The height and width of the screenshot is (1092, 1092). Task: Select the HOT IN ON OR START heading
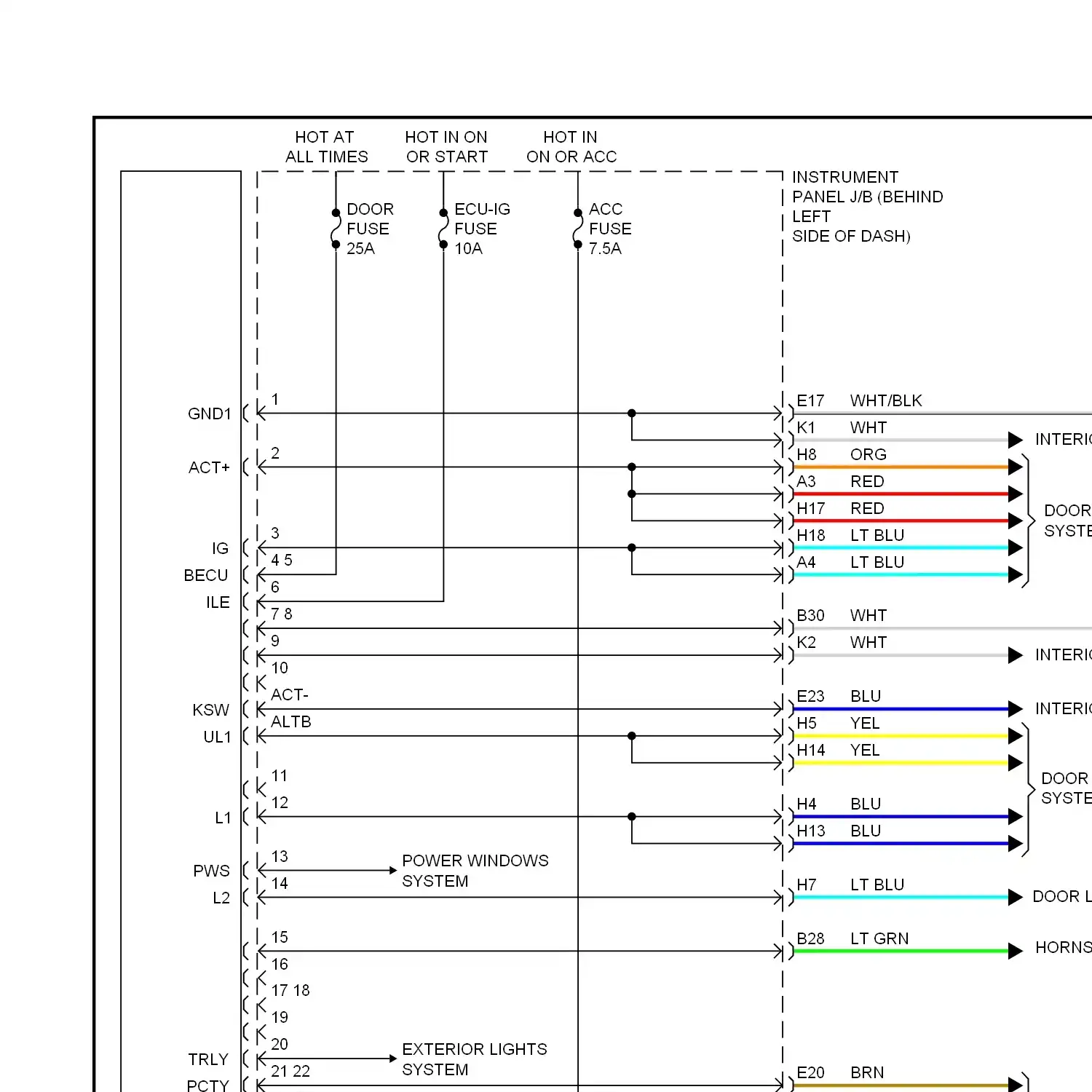[x=446, y=147]
